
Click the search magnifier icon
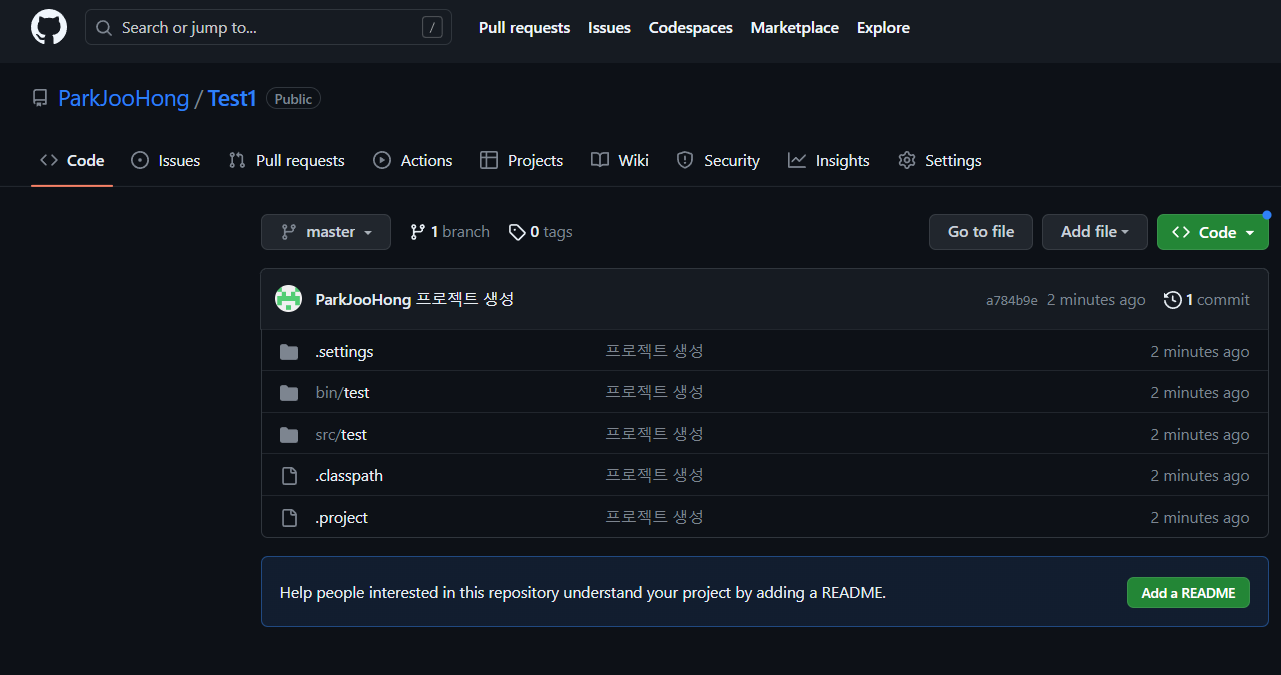(x=104, y=28)
